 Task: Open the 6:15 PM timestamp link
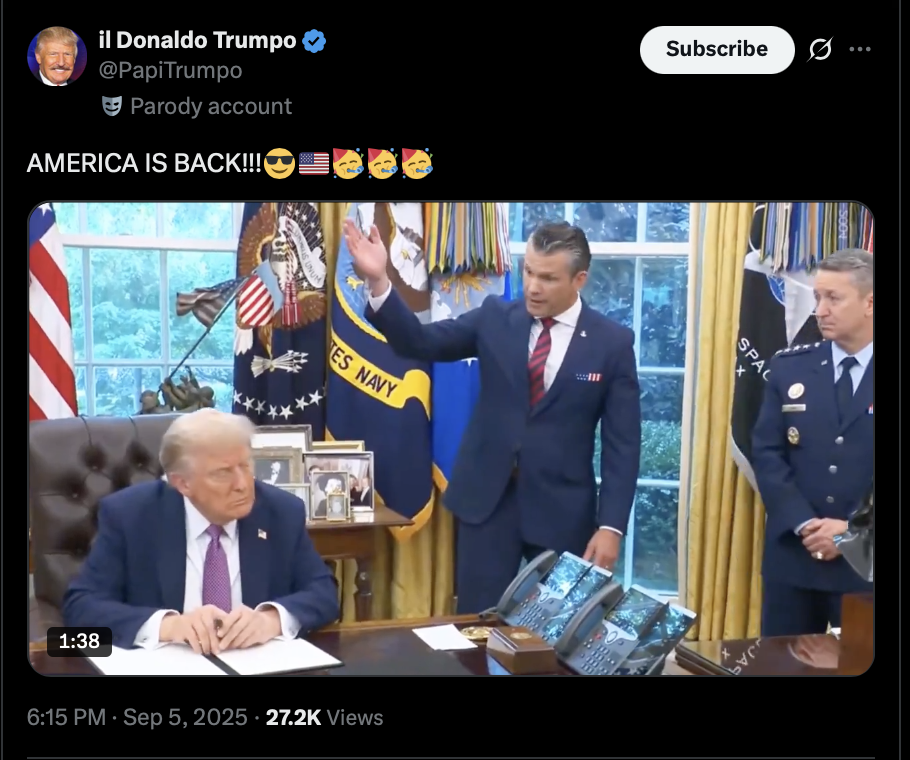pos(66,718)
